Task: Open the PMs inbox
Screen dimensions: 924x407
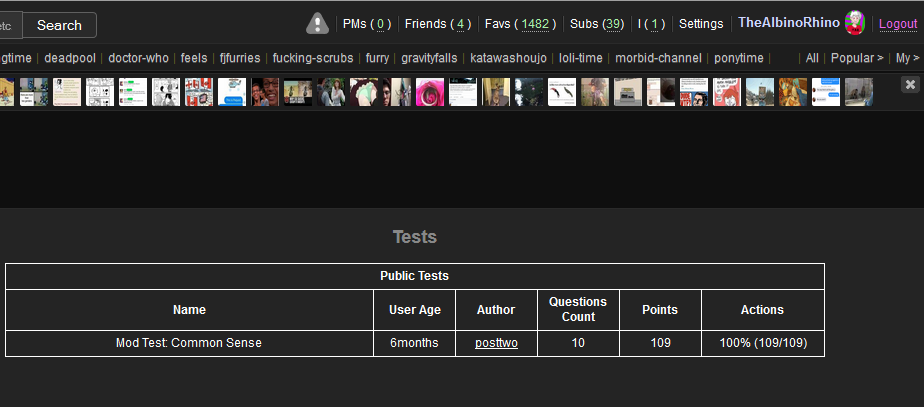Action: [366, 24]
